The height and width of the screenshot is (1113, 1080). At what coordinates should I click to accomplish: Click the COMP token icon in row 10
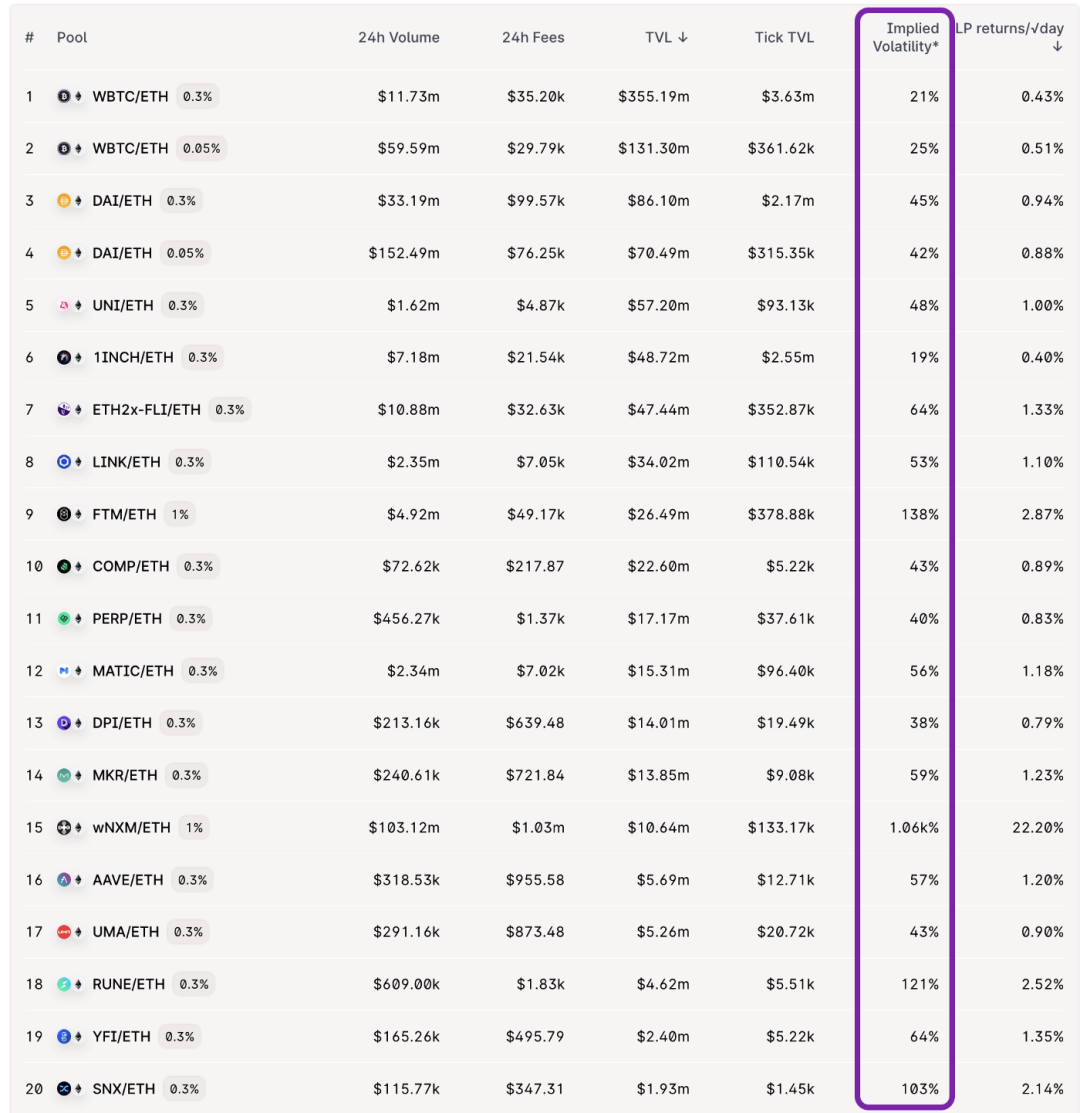[x=64, y=566]
